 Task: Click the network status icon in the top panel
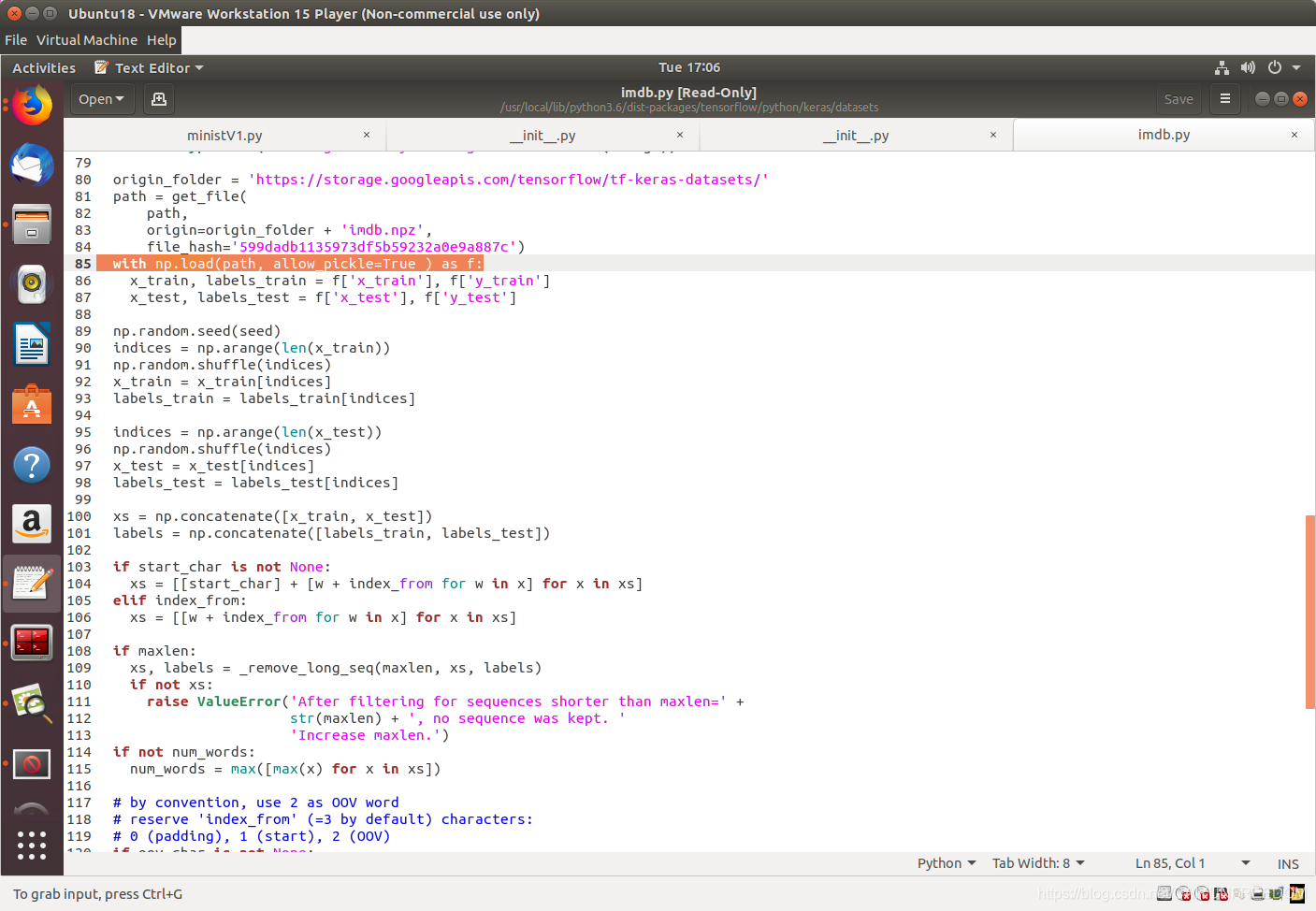pos(1222,67)
